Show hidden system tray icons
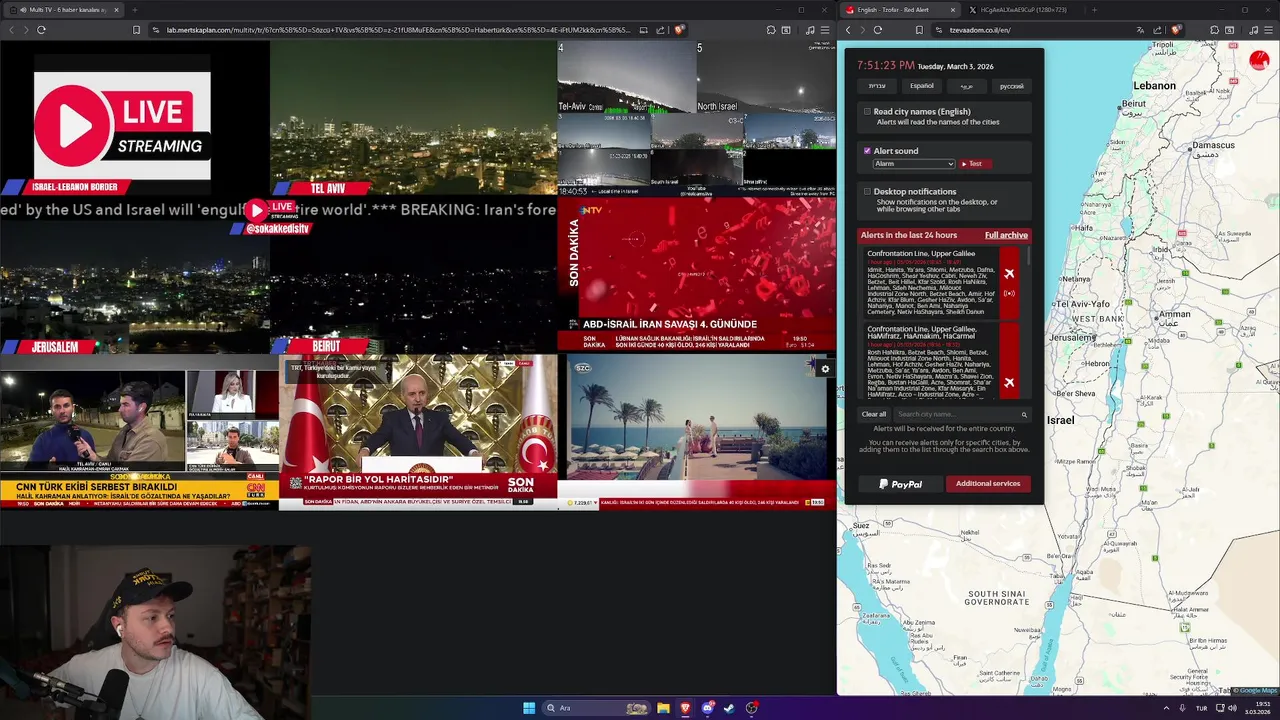1280x720 pixels. coord(1165,708)
